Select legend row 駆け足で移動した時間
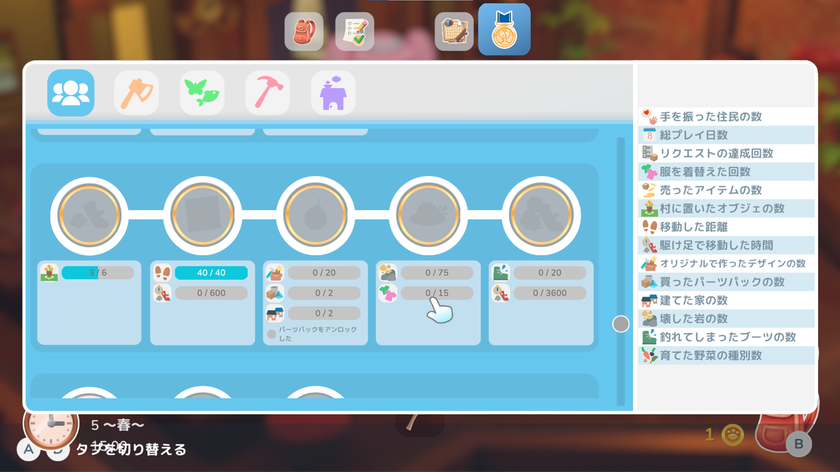840x472 pixels. point(726,245)
